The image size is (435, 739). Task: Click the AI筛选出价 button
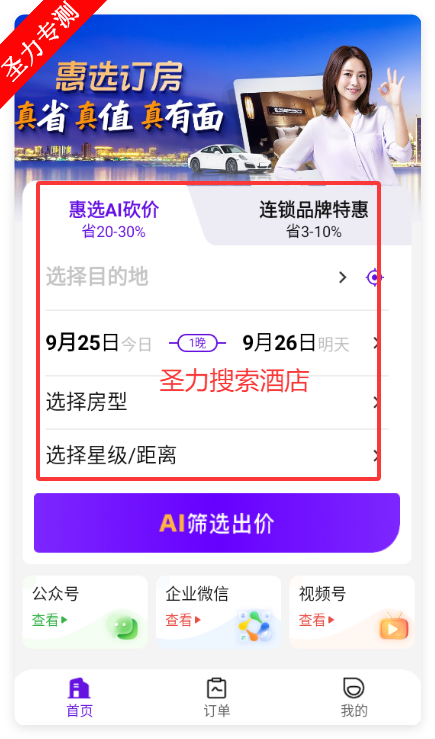click(217, 523)
